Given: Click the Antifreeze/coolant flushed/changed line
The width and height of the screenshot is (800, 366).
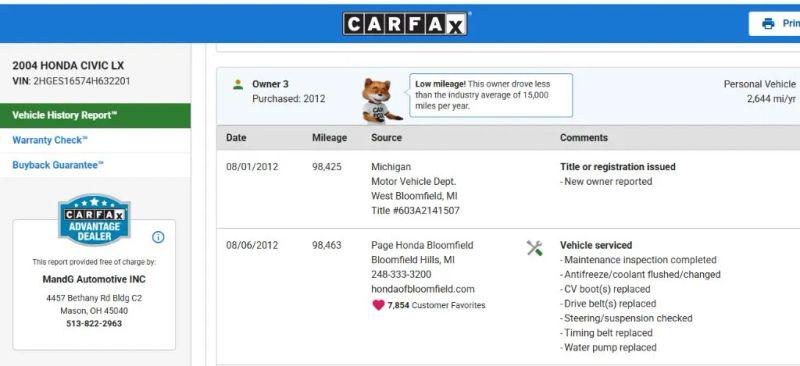Looking at the screenshot, I should [640, 275].
